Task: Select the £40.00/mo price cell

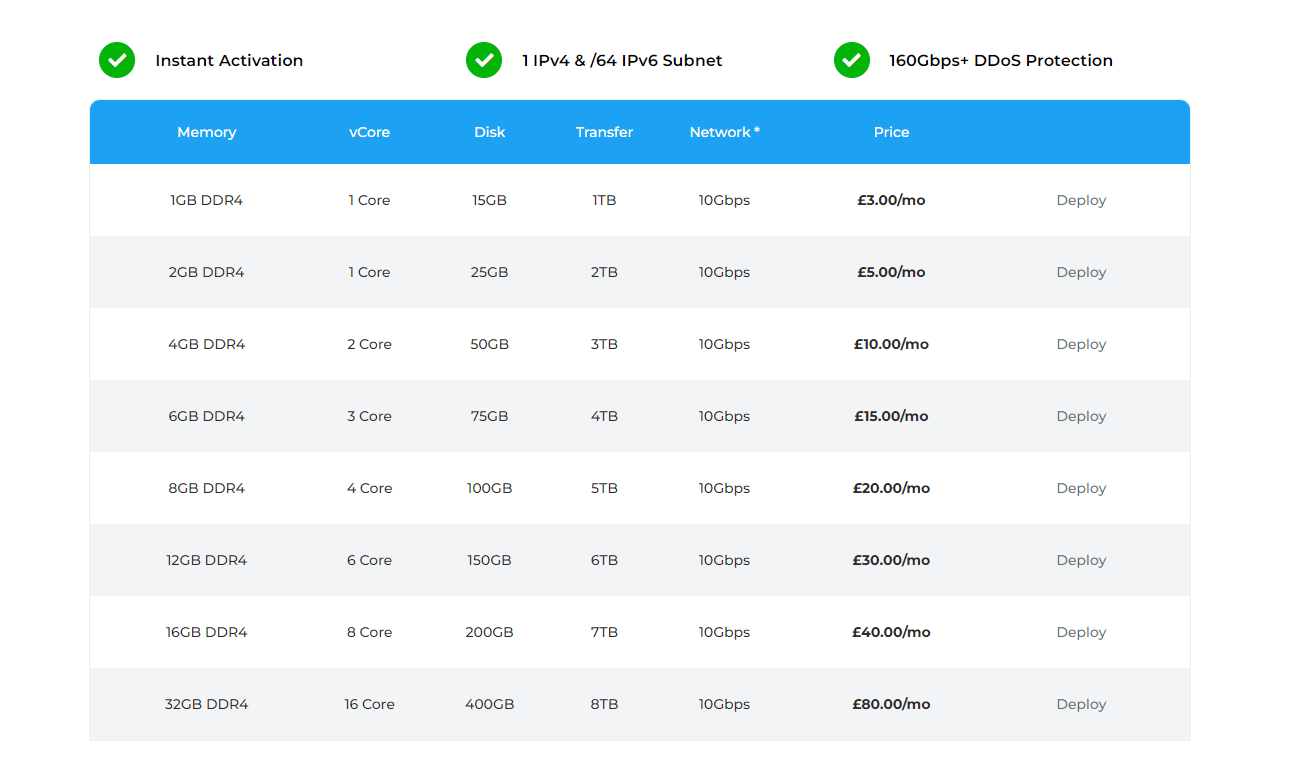Action: point(891,632)
